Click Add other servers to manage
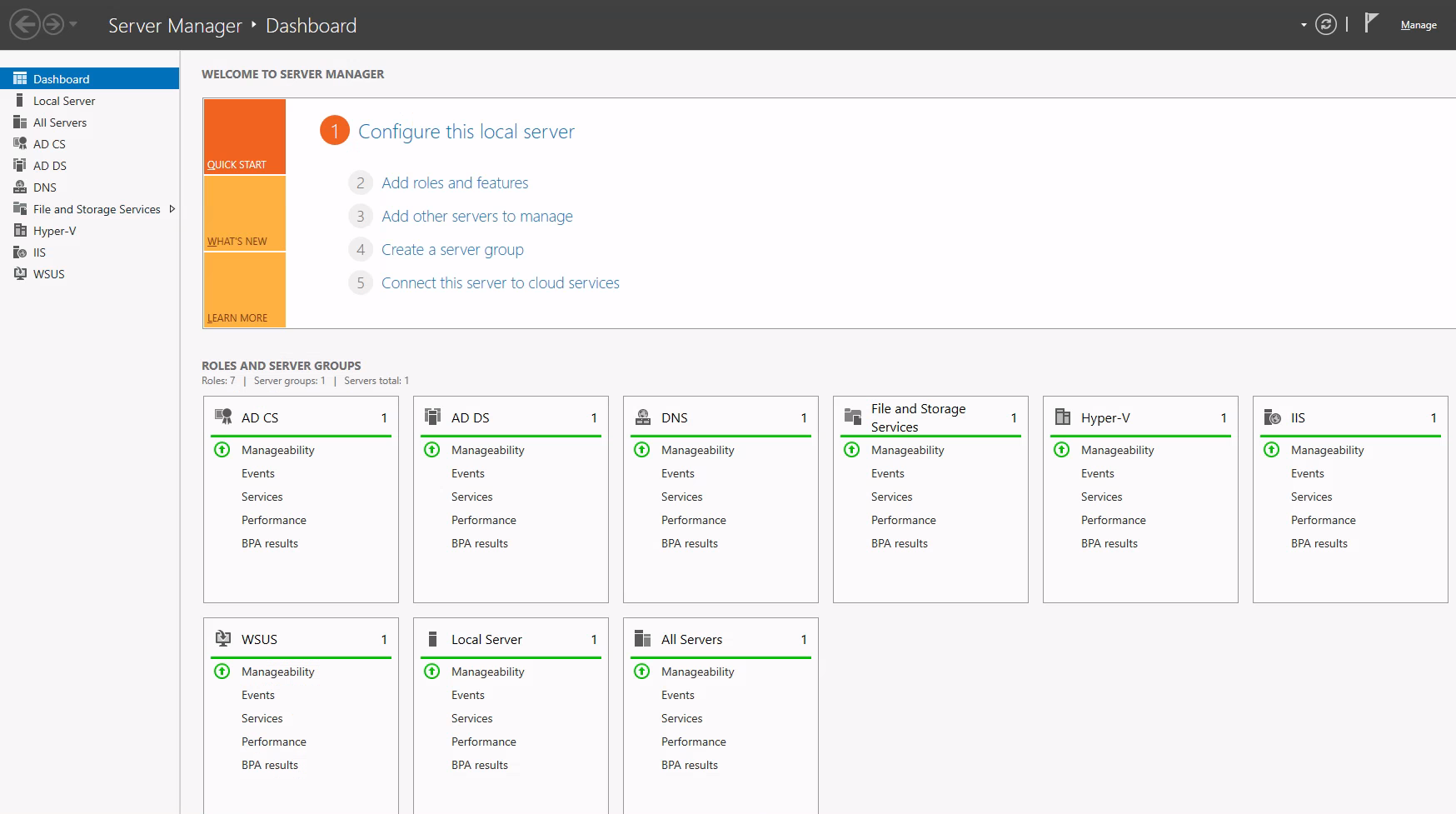 pyautogui.click(x=477, y=216)
